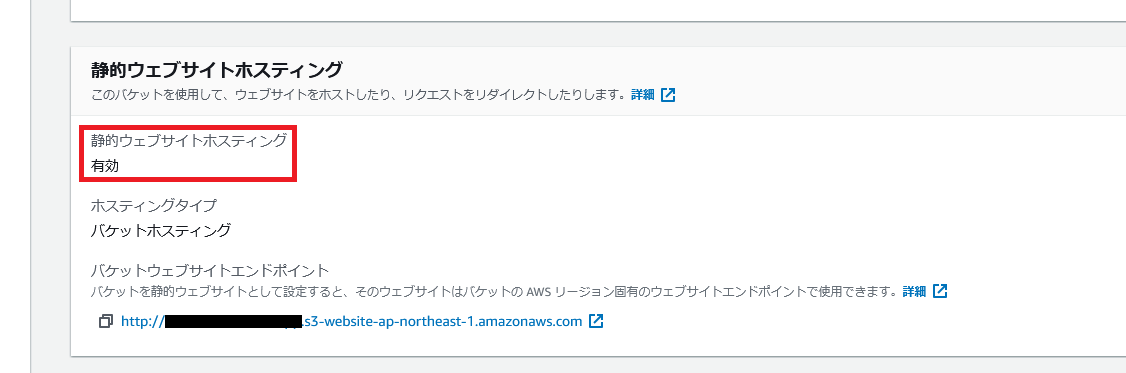Viewport: 1126px width, 373px height.
Task: Click external-link icon after the endpoint URL
Action: coord(596,321)
